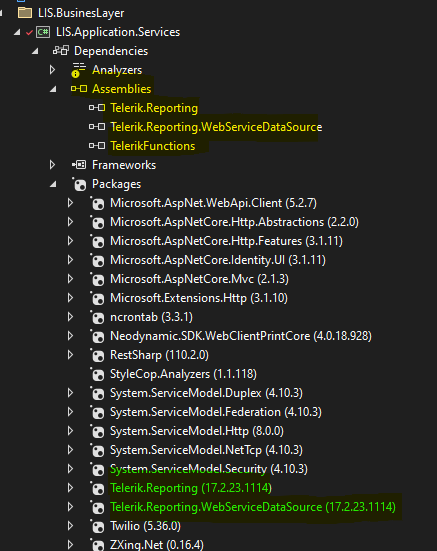The width and height of the screenshot is (437, 551).
Task: Click the package icon for System.ServiceModel.Federation
Action: point(97,412)
